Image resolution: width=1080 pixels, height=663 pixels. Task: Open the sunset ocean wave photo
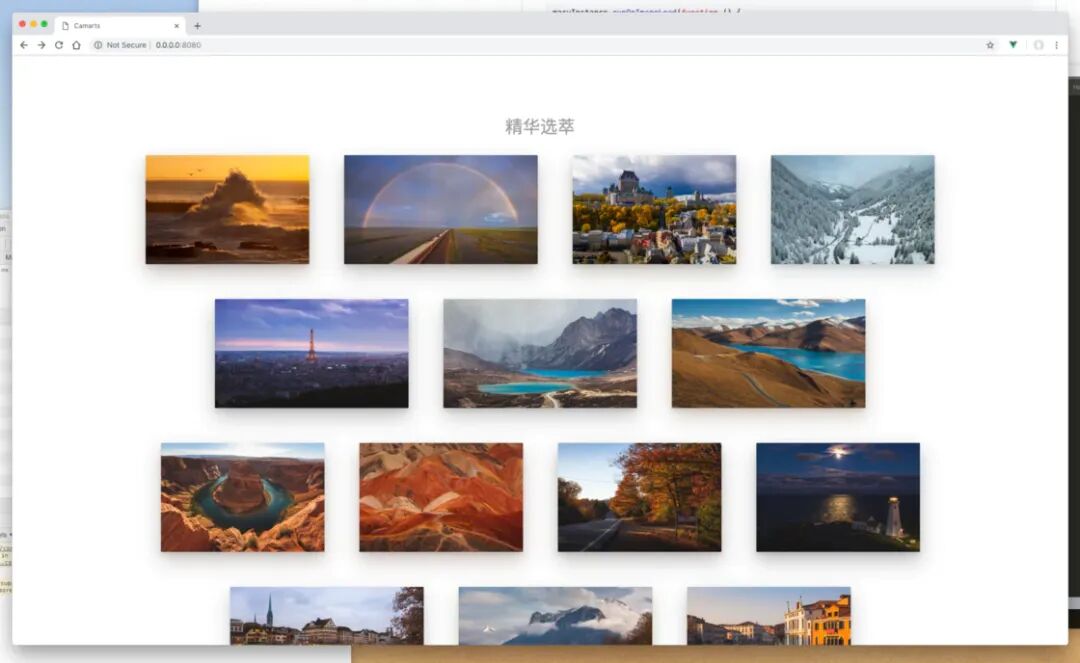click(x=227, y=209)
